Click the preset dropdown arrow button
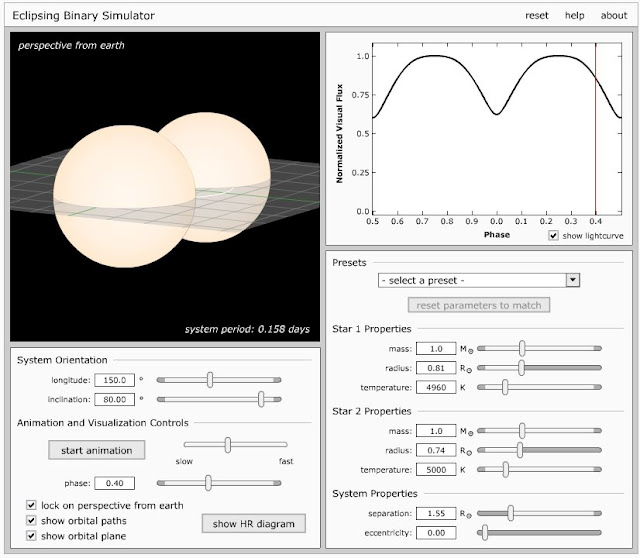 click(573, 280)
